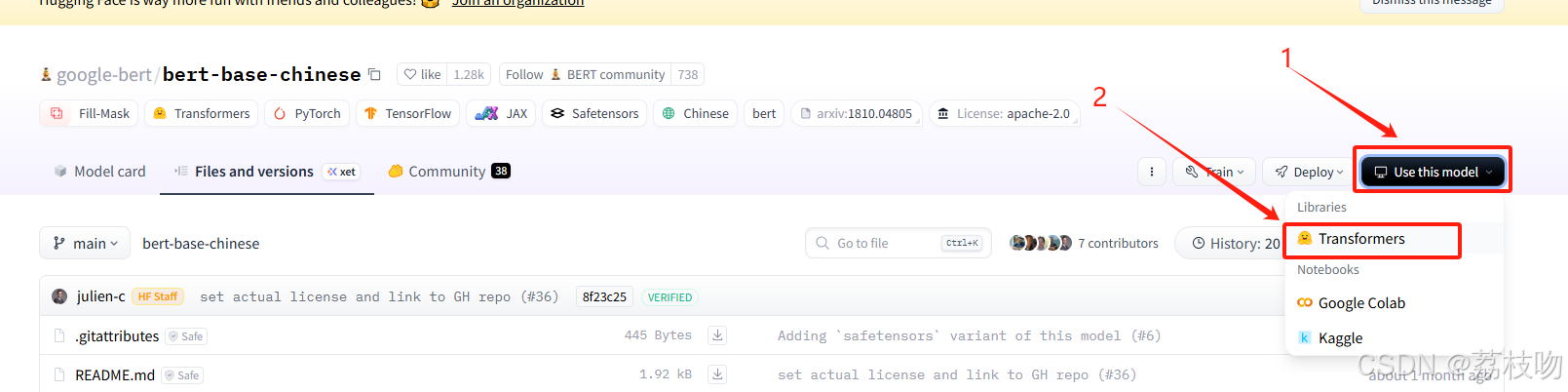The image size is (1568, 392).
Task: Select the Fill-Mask task tag
Action: coord(89,113)
